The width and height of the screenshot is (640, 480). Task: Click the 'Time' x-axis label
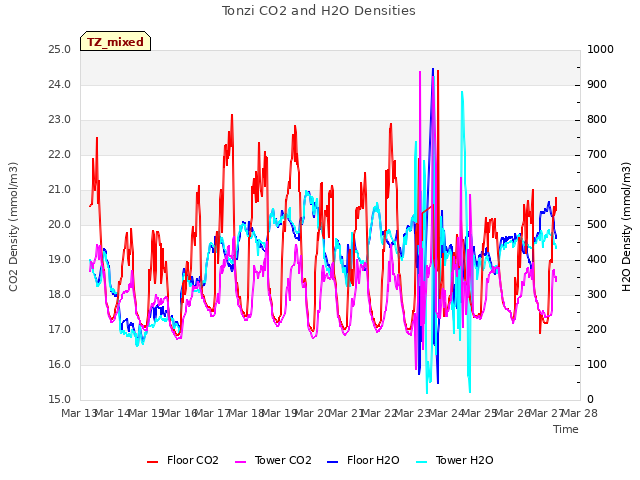tap(566, 429)
